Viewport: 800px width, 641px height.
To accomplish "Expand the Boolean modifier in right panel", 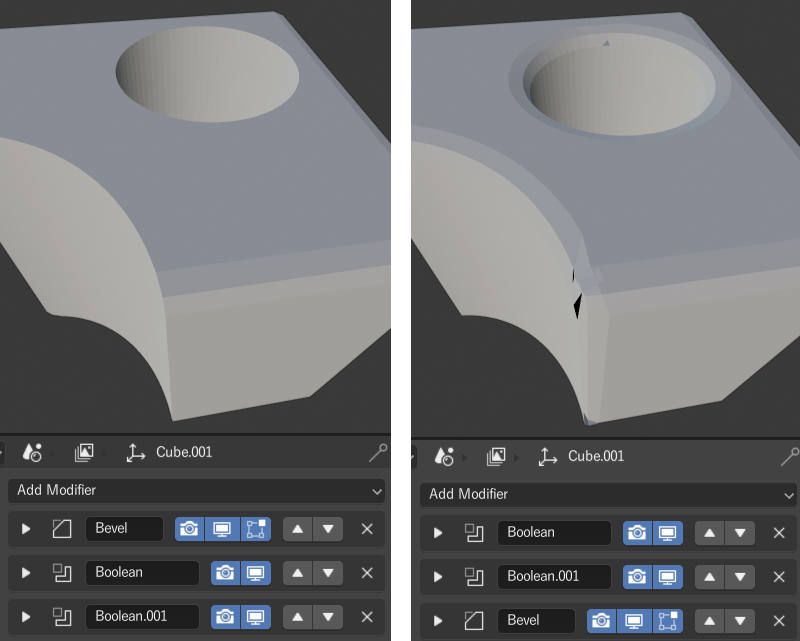I will (437, 533).
